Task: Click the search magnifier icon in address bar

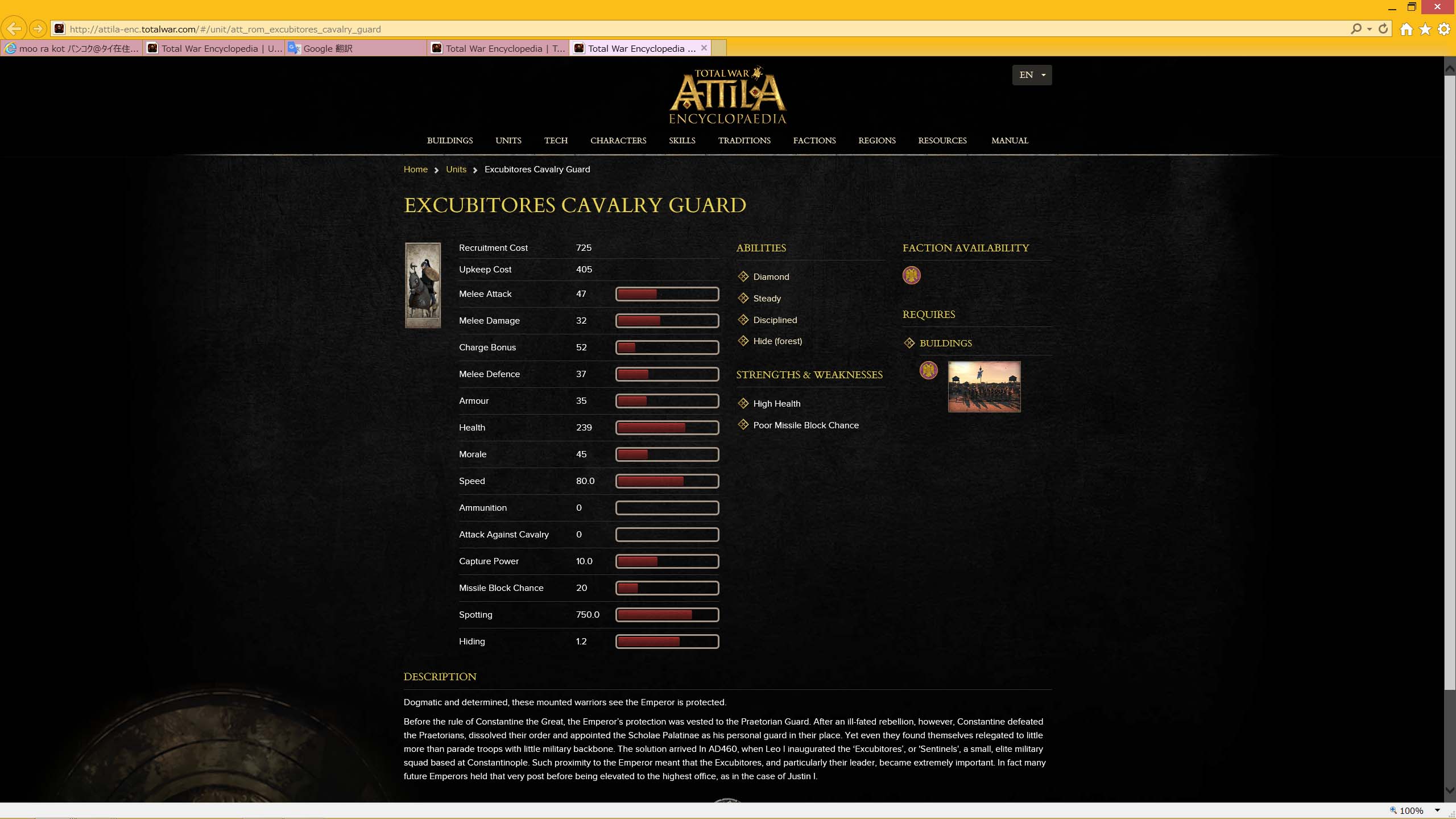Action: 1356,28
